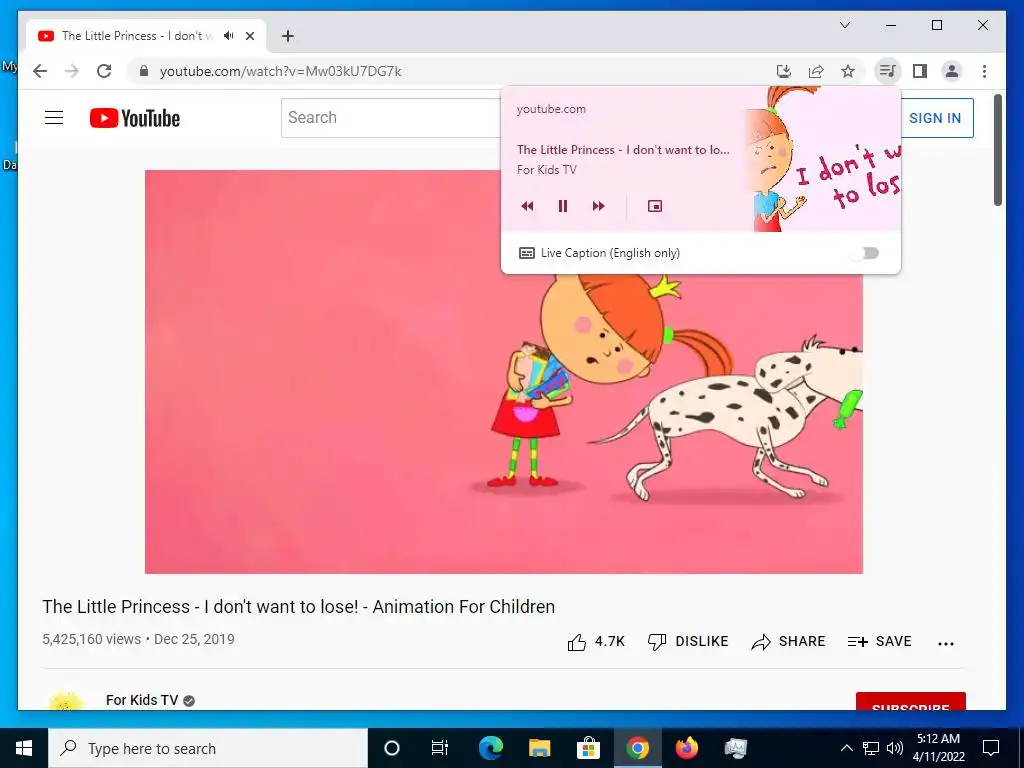
Task: Click the Live Caption captions icon
Action: (526, 253)
